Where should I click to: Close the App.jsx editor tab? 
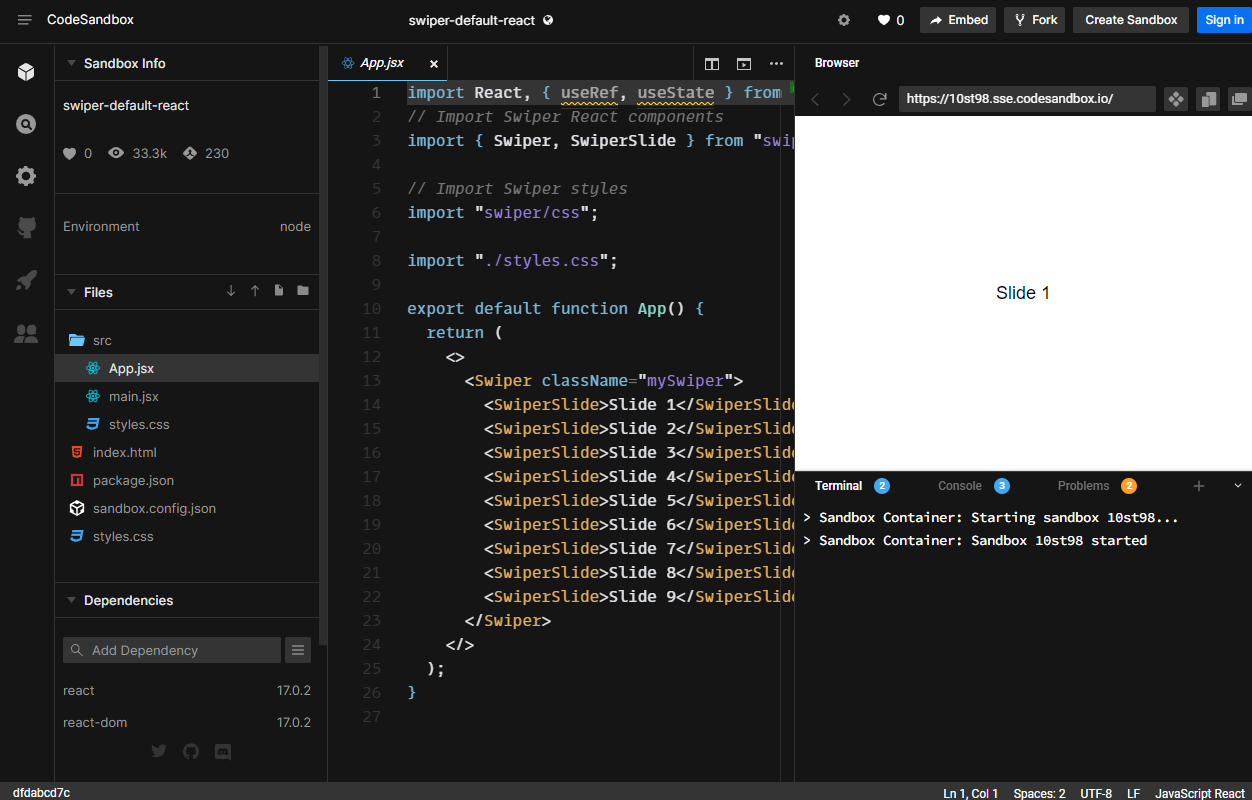(434, 63)
